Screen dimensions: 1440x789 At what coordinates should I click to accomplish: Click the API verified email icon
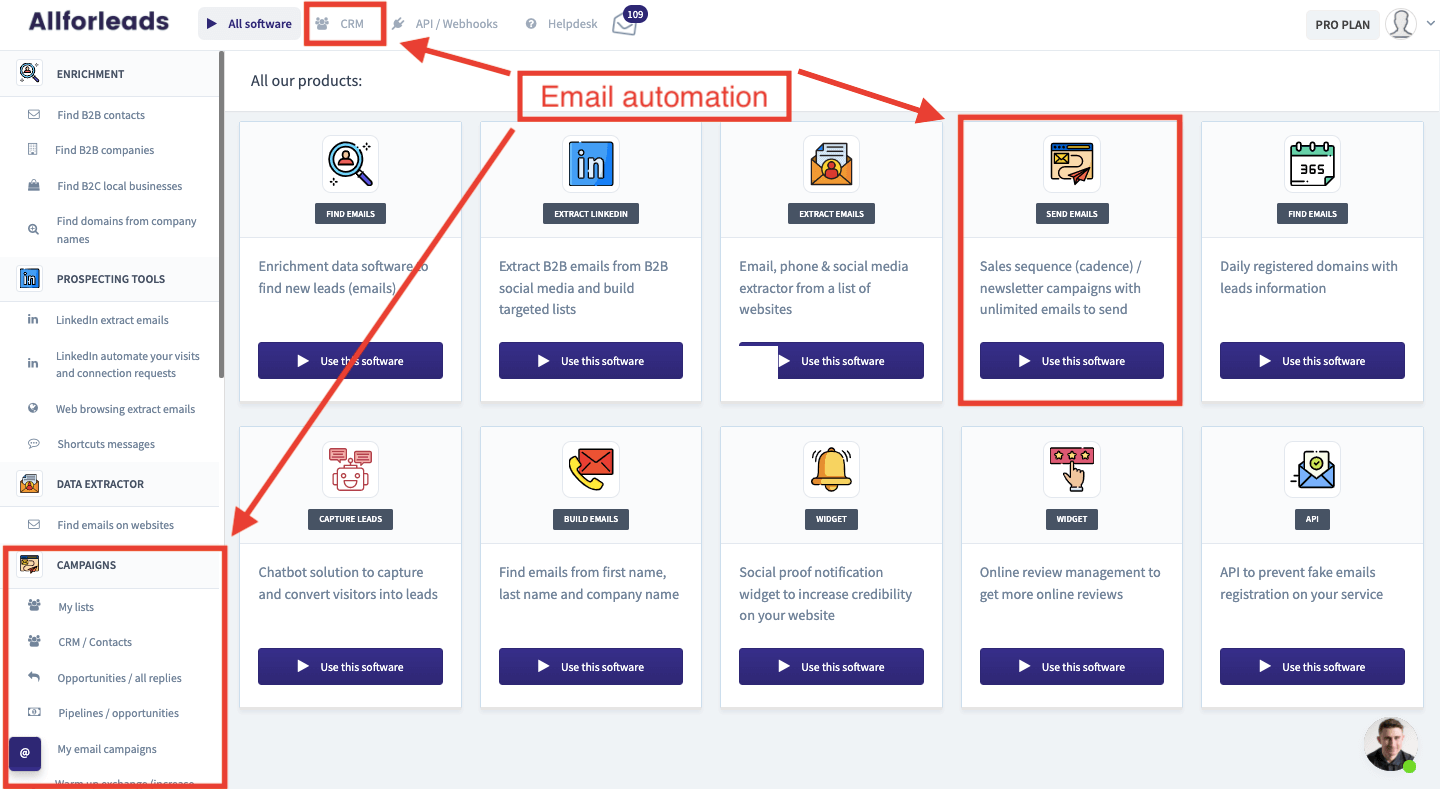[x=1312, y=469]
